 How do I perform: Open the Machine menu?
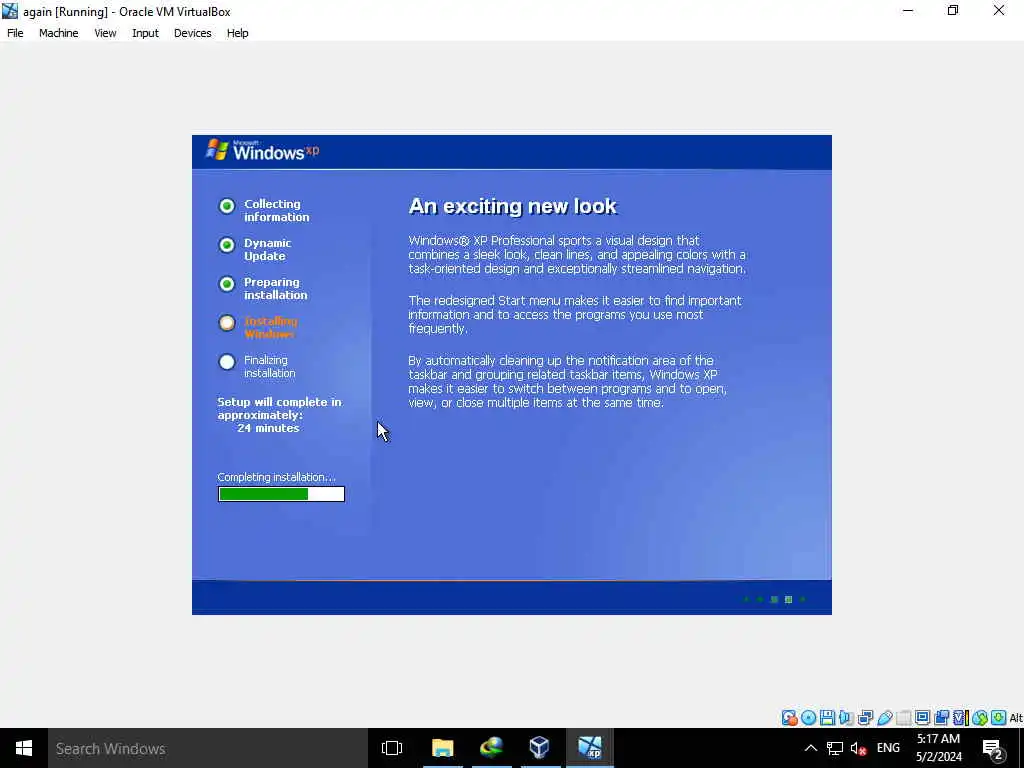click(59, 33)
